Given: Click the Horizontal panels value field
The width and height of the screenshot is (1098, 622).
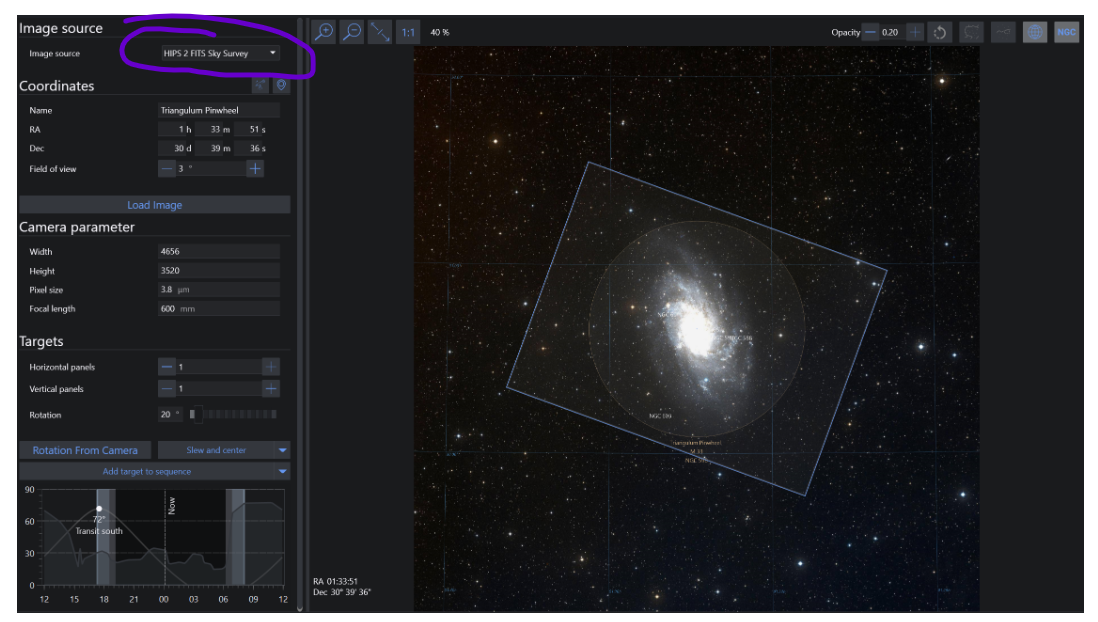Looking at the screenshot, I should tap(218, 366).
